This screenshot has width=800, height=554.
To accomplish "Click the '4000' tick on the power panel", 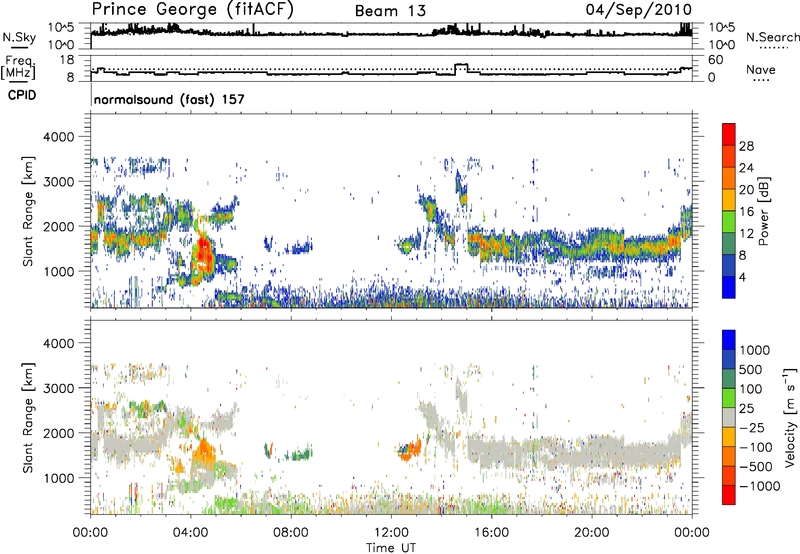I will coord(60,137).
